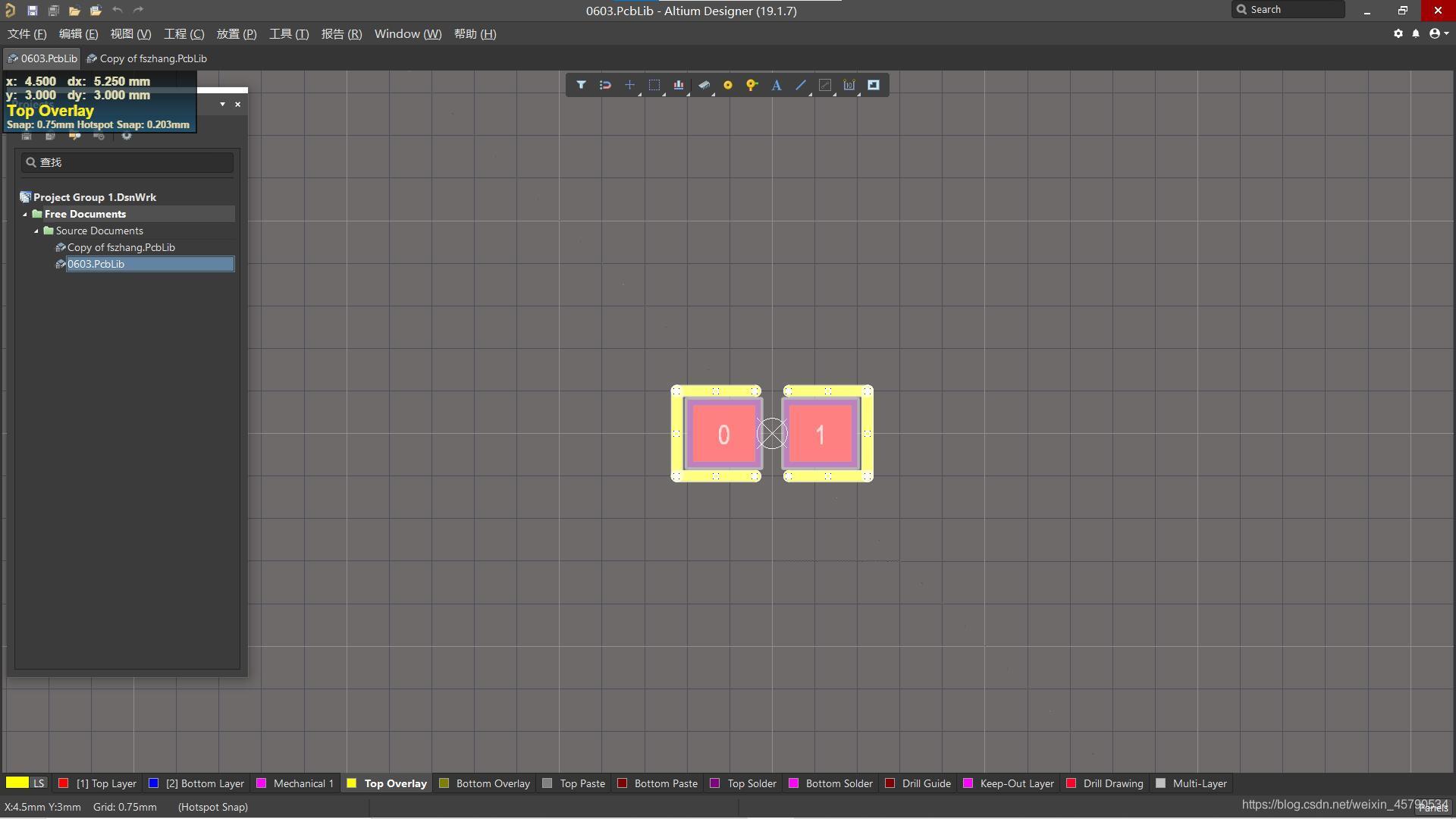Select the dashed rectangle selection tool
Image resolution: width=1456 pixels, height=819 pixels.
(x=654, y=85)
